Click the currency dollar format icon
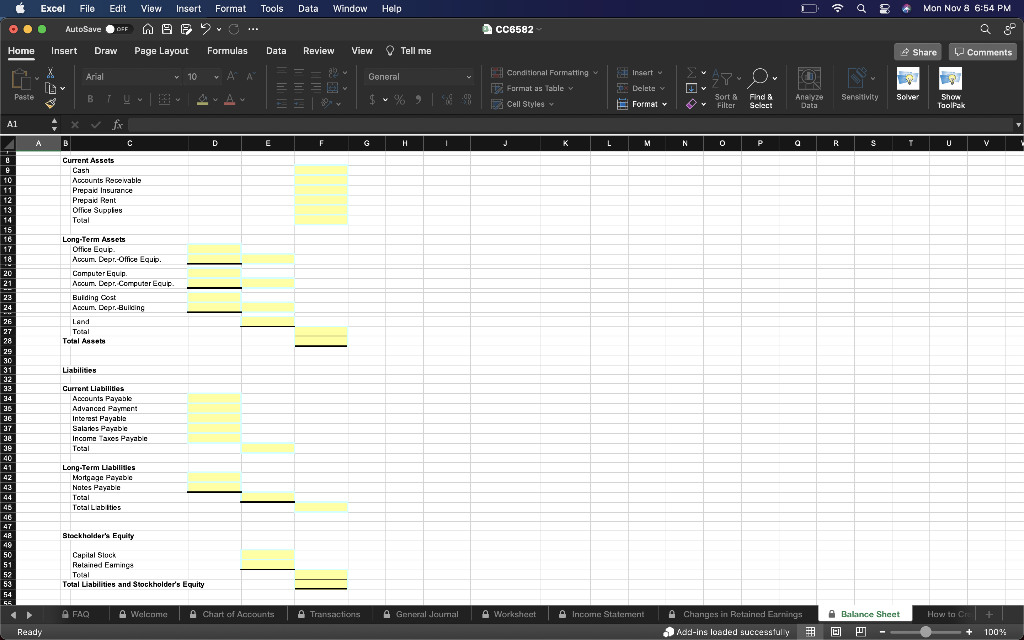Image resolution: width=1024 pixels, height=640 pixels. [x=372, y=99]
